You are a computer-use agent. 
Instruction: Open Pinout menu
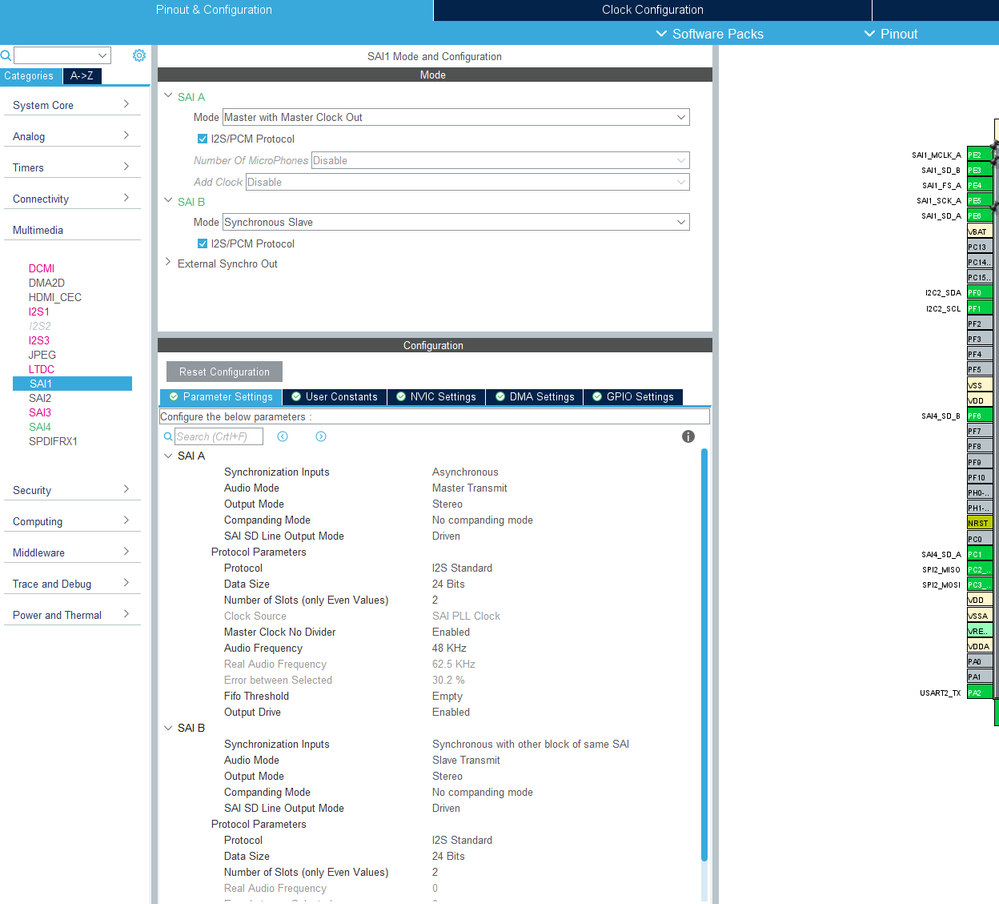coord(891,34)
